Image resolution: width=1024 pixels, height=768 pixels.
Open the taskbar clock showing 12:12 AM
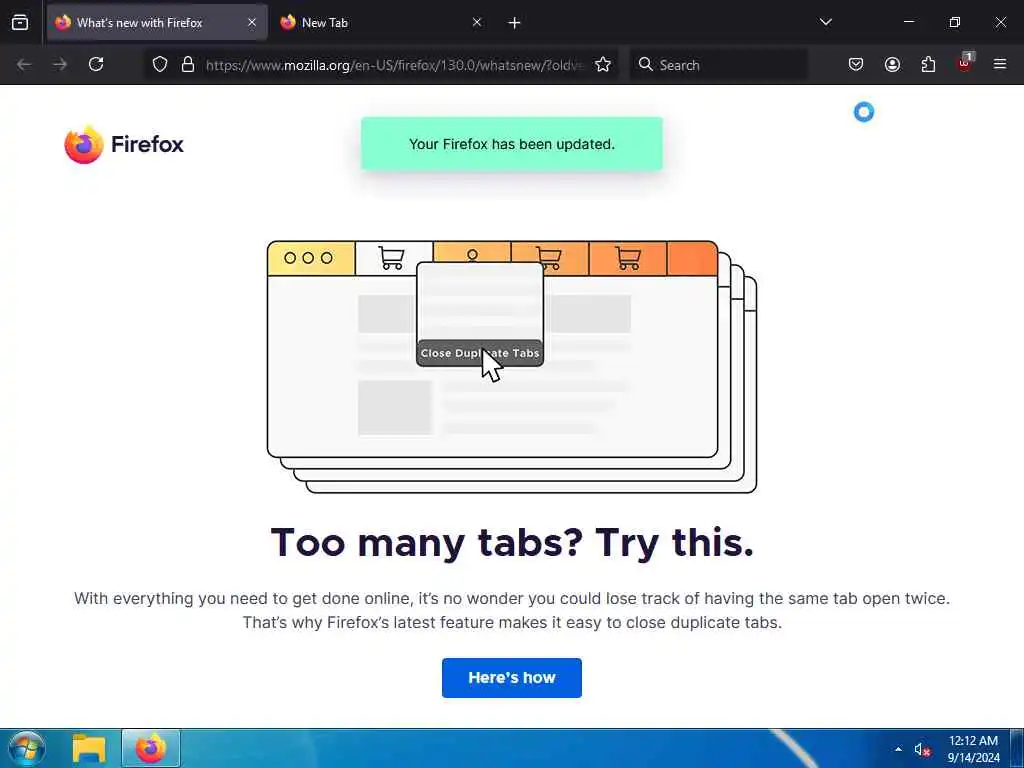973,749
